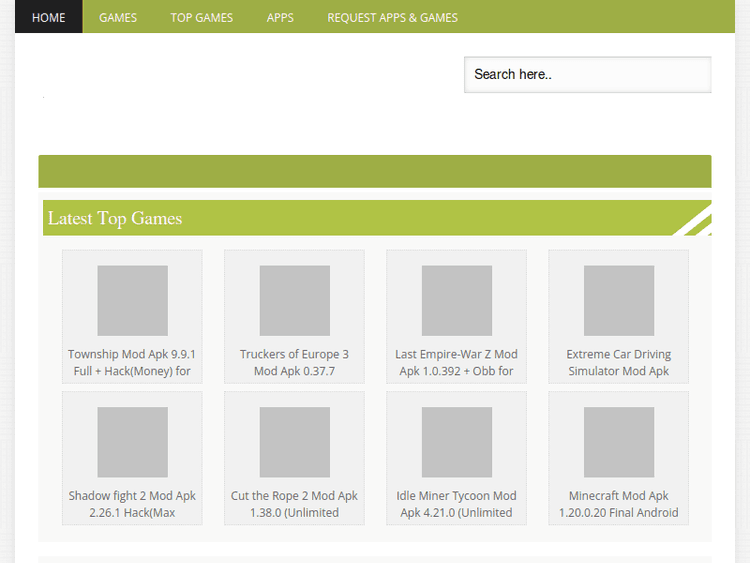Select the Idle Miner Tycoon thumbnail
This screenshot has width=750, height=563.
[456, 442]
